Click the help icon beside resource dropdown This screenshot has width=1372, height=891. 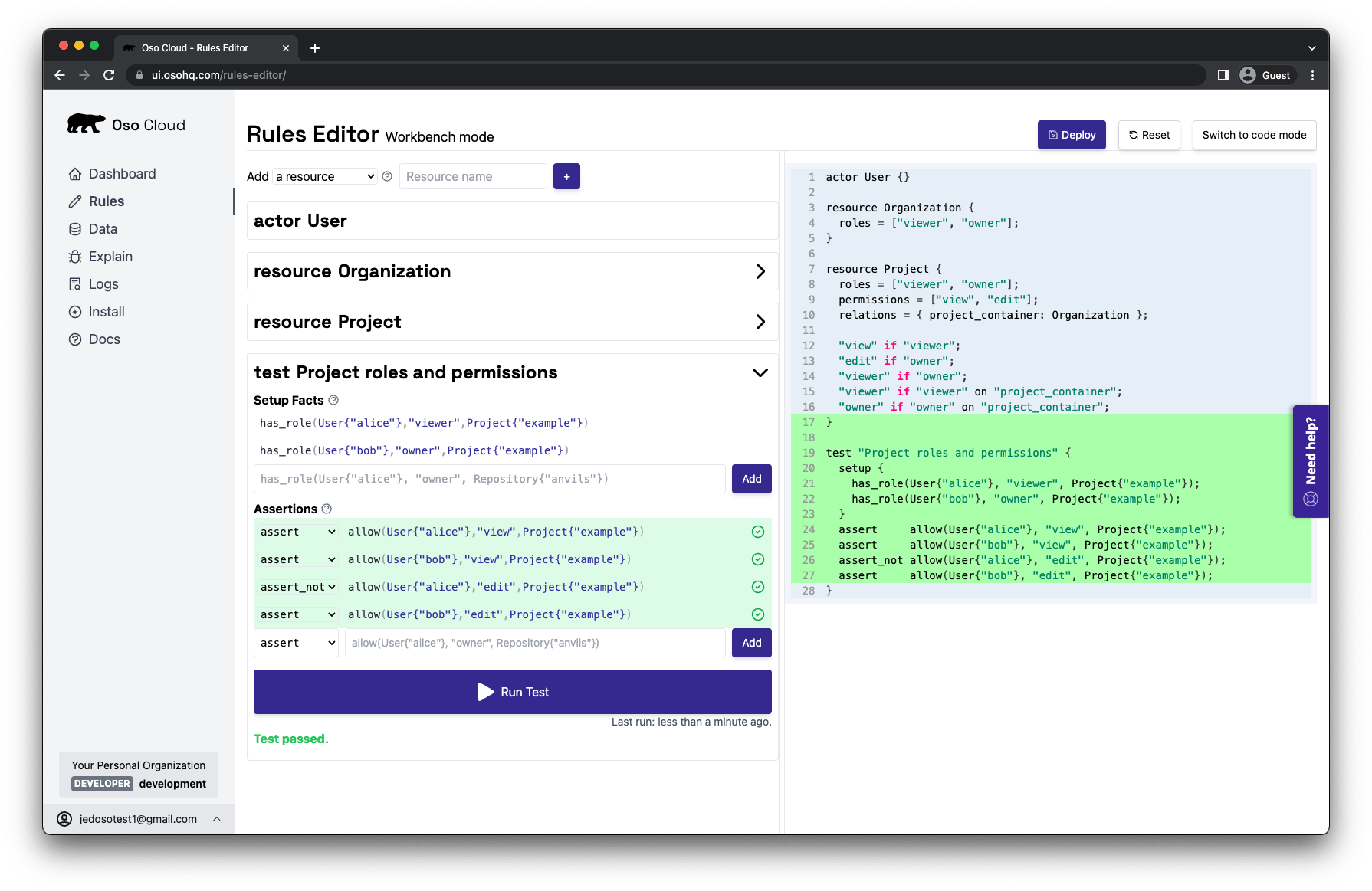387,176
